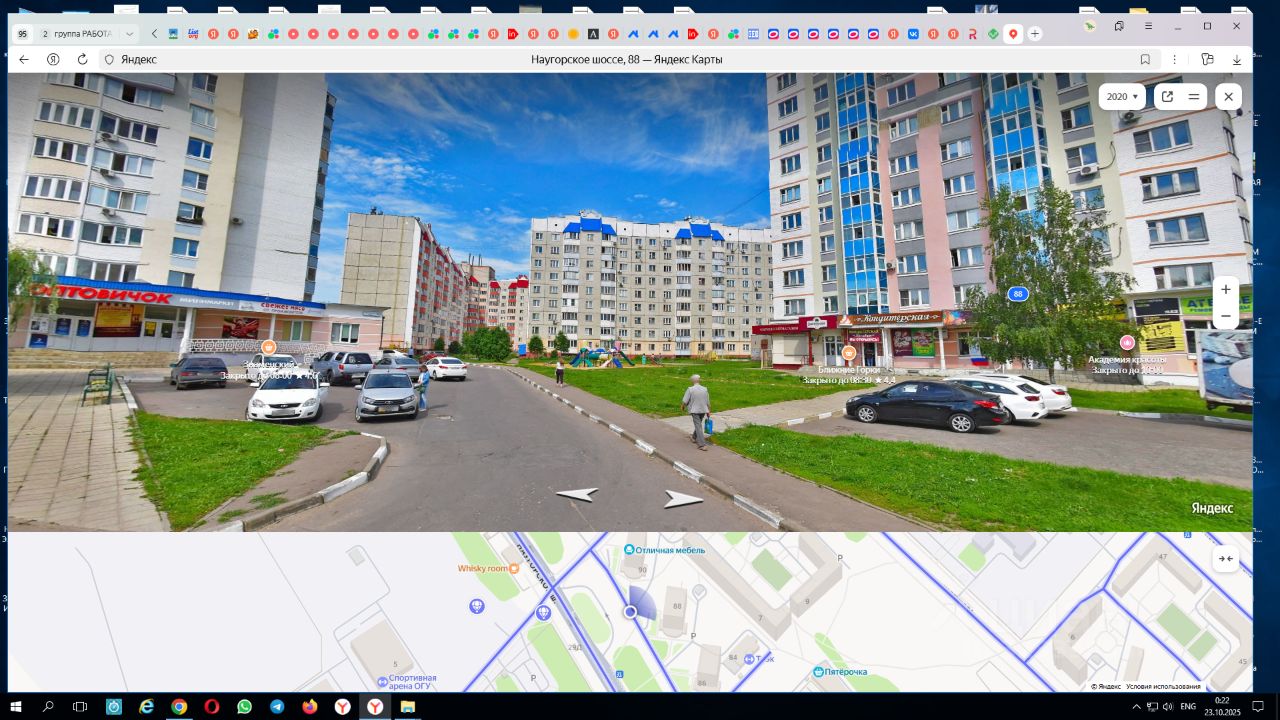Open the volume control in tray
Screen dimensions: 1280x720
pos(1167,707)
